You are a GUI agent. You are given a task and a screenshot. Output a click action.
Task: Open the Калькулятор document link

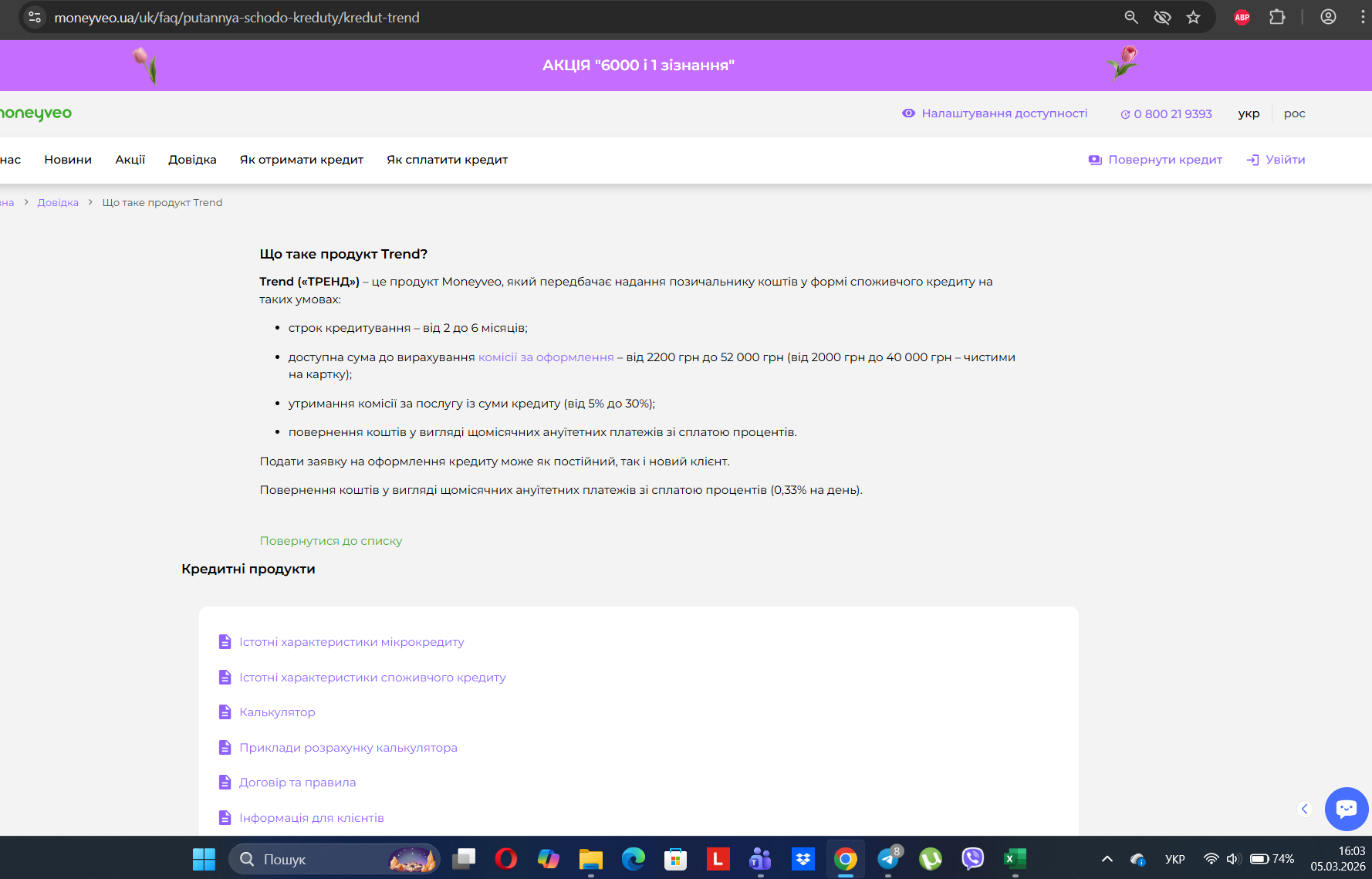point(277,712)
